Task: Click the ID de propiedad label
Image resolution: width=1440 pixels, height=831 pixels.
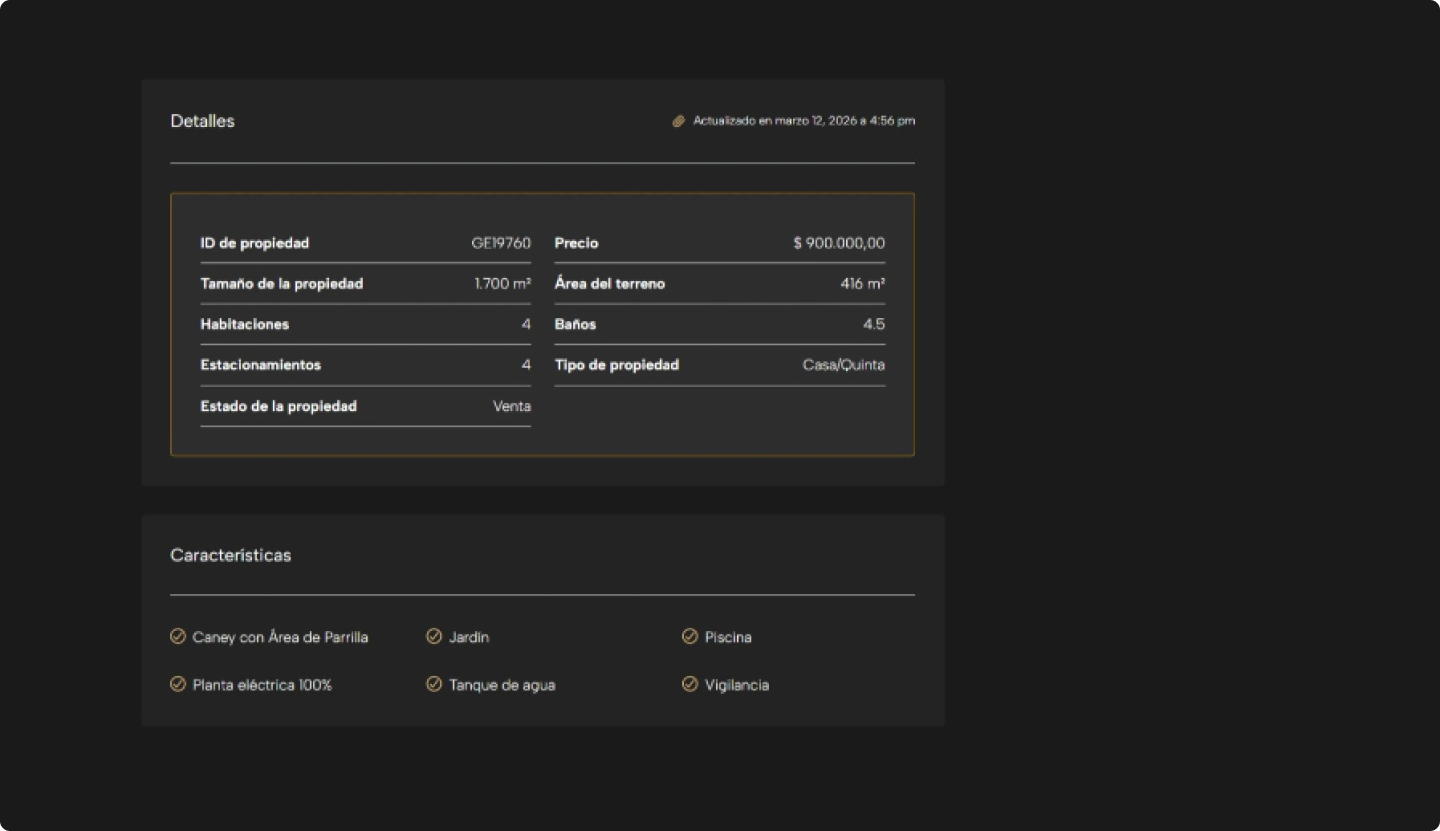Action: point(255,243)
